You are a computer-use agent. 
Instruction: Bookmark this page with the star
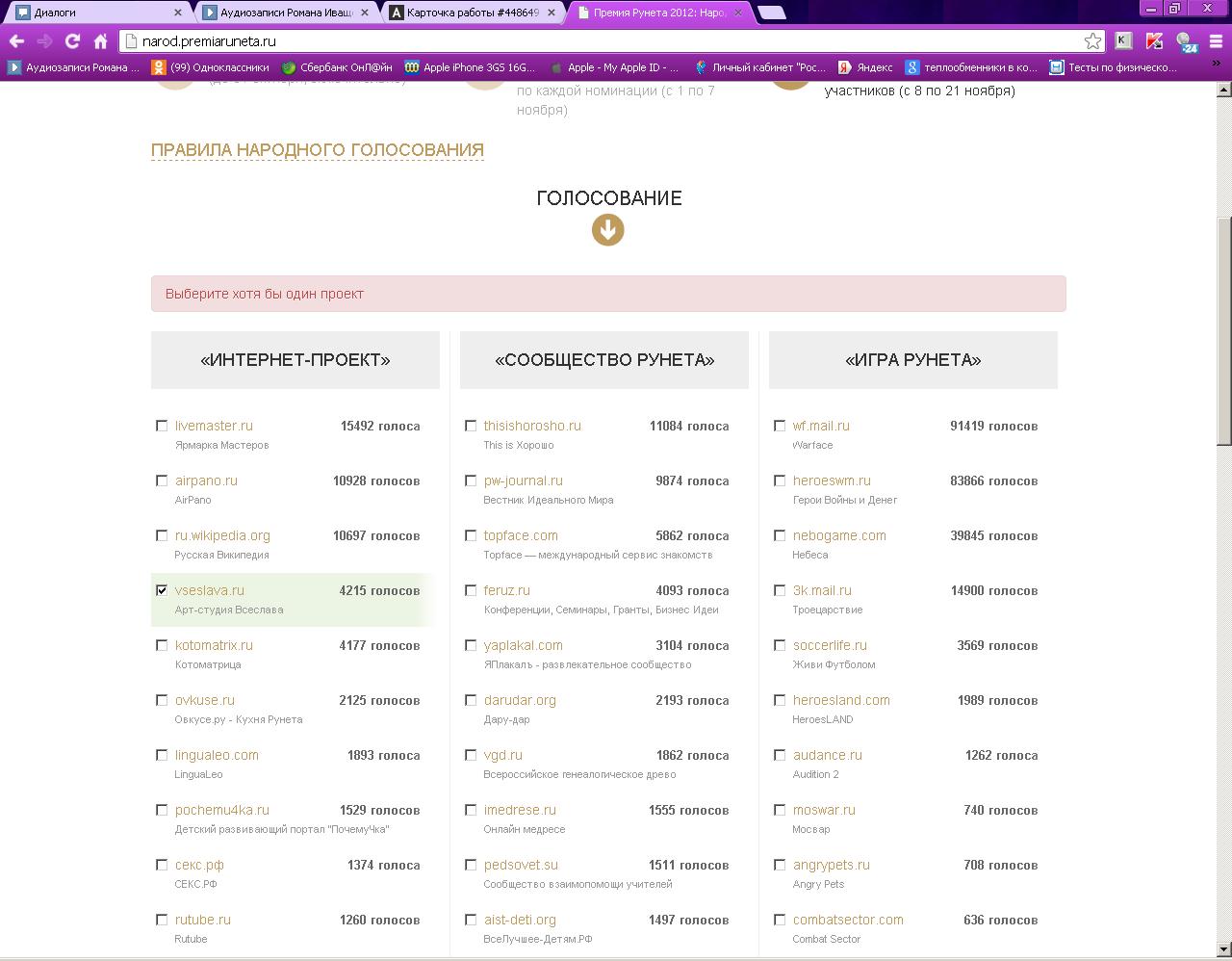pyautogui.click(x=1092, y=41)
